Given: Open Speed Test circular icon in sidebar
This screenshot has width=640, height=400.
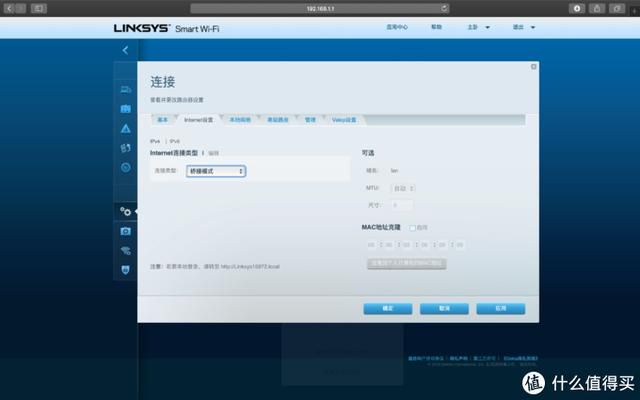Looking at the screenshot, I should coord(126,167).
